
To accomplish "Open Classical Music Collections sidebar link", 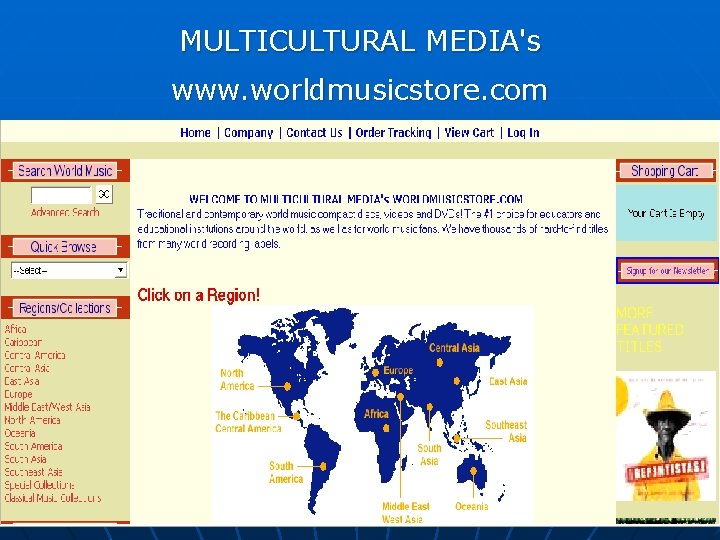I will tap(53, 498).
